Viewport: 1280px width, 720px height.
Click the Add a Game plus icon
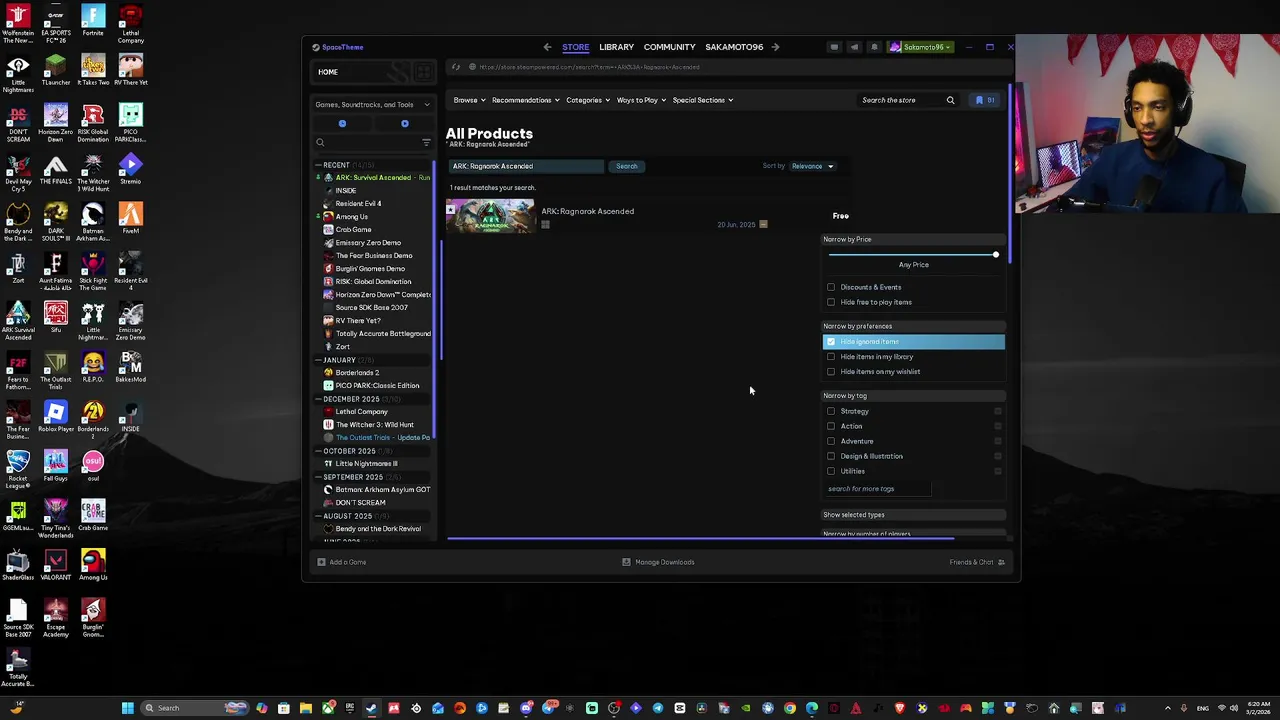coord(321,562)
